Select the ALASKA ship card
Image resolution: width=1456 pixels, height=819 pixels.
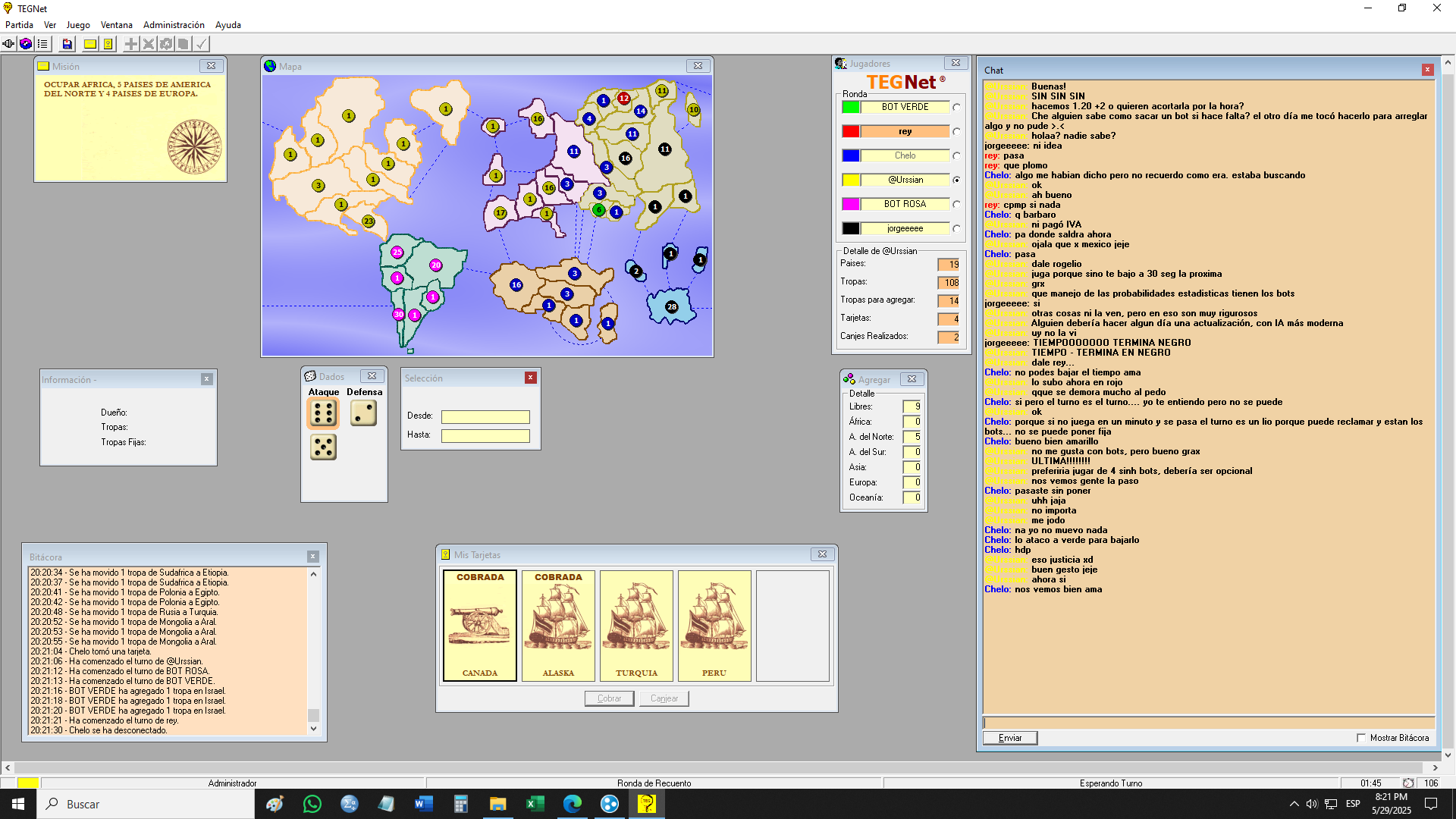[558, 626]
